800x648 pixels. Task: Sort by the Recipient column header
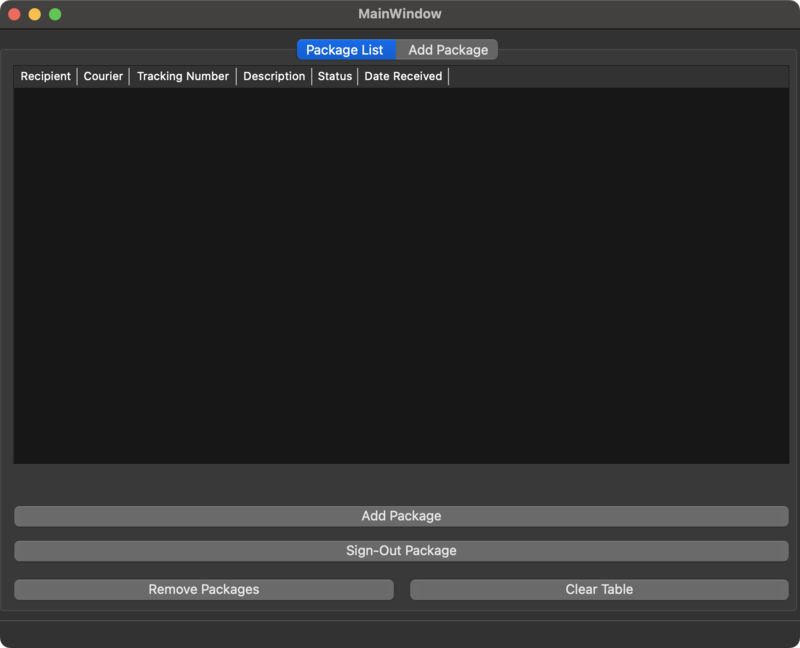[46, 76]
